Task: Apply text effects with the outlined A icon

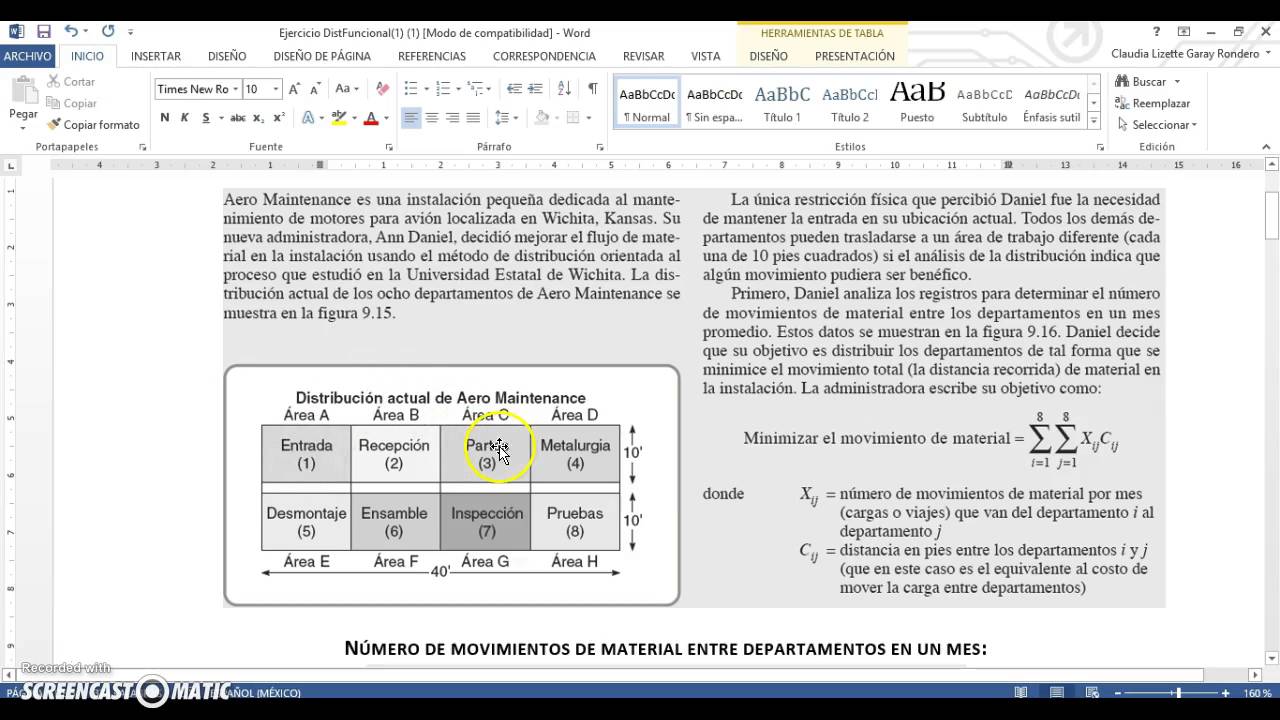Action: (x=309, y=118)
